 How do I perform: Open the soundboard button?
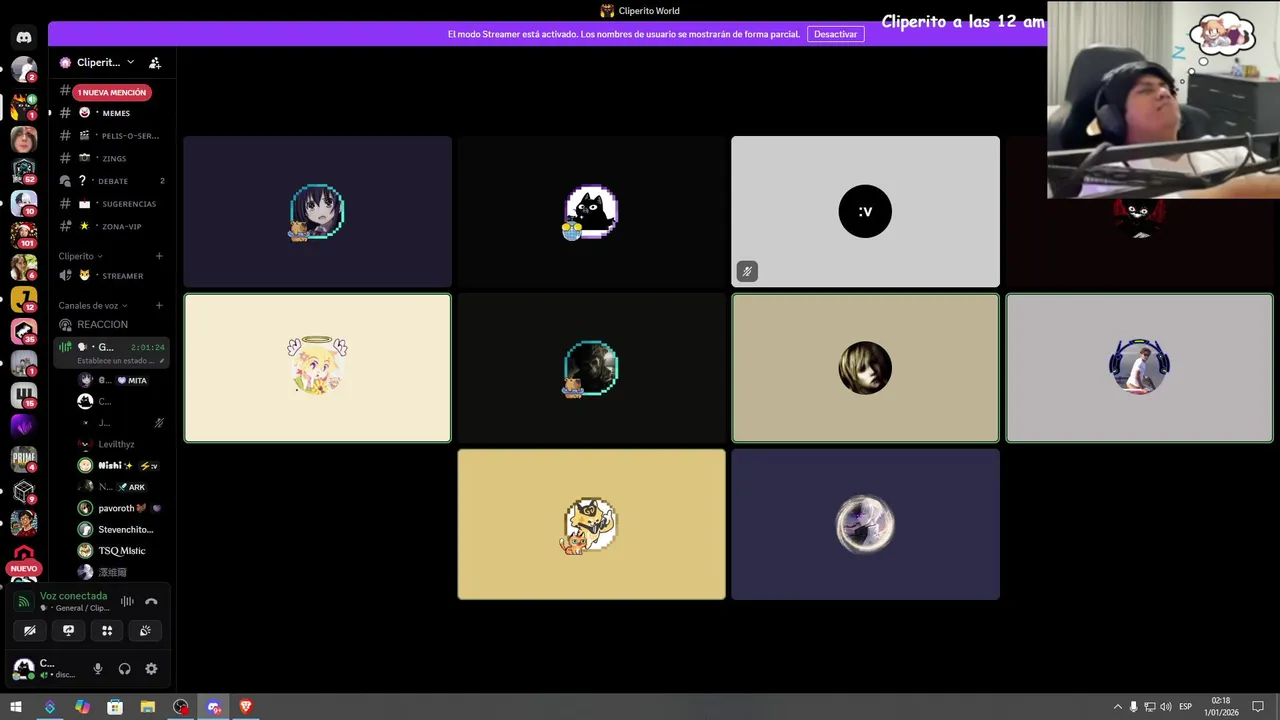coord(145,630)
